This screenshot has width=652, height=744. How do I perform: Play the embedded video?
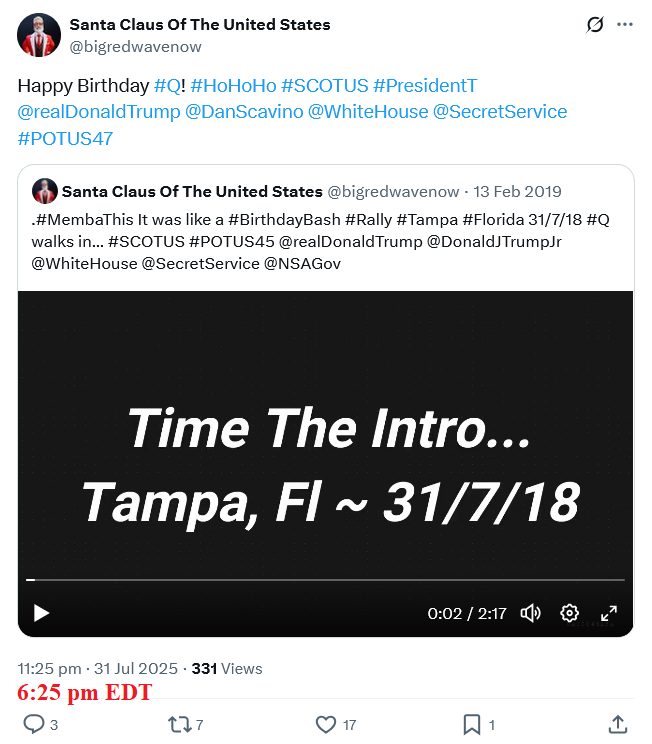41,613
